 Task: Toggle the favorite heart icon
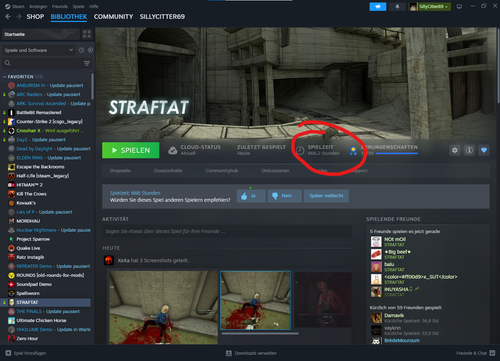point(484,150)
